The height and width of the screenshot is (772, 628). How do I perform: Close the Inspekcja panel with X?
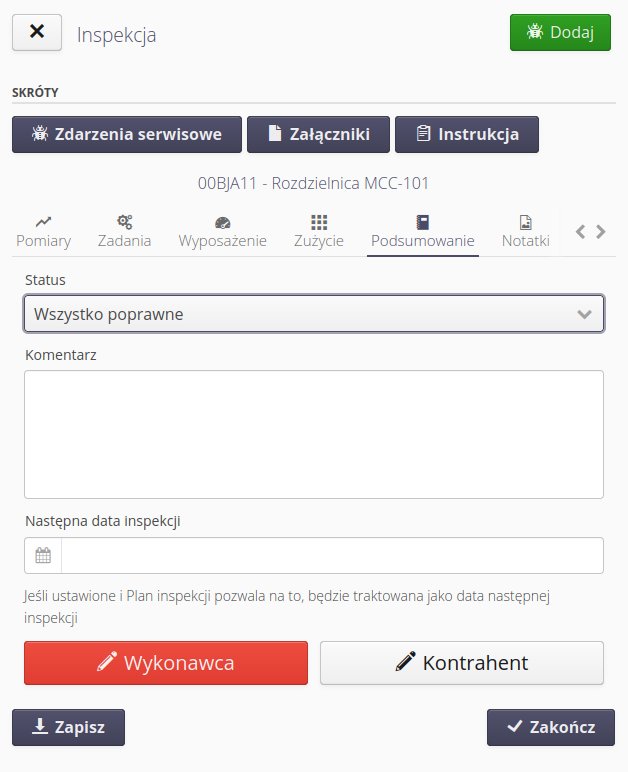(x=37, y=32)
